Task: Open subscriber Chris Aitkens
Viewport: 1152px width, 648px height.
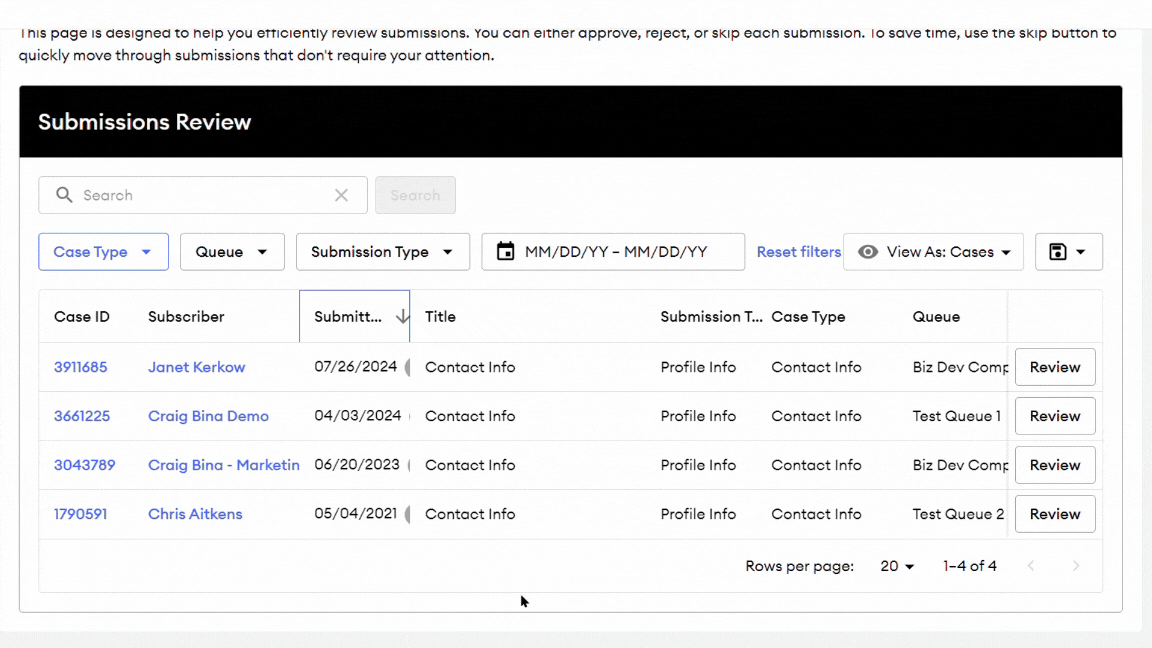Action: [x=195, y=514]
